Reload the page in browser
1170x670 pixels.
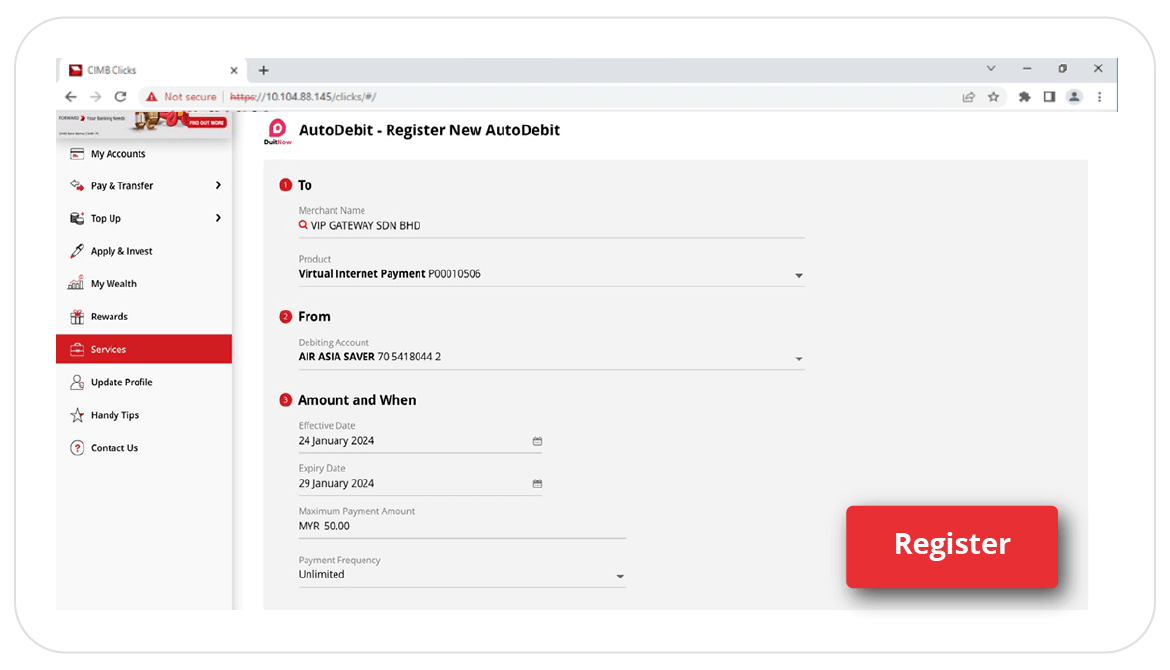[120, 97]
